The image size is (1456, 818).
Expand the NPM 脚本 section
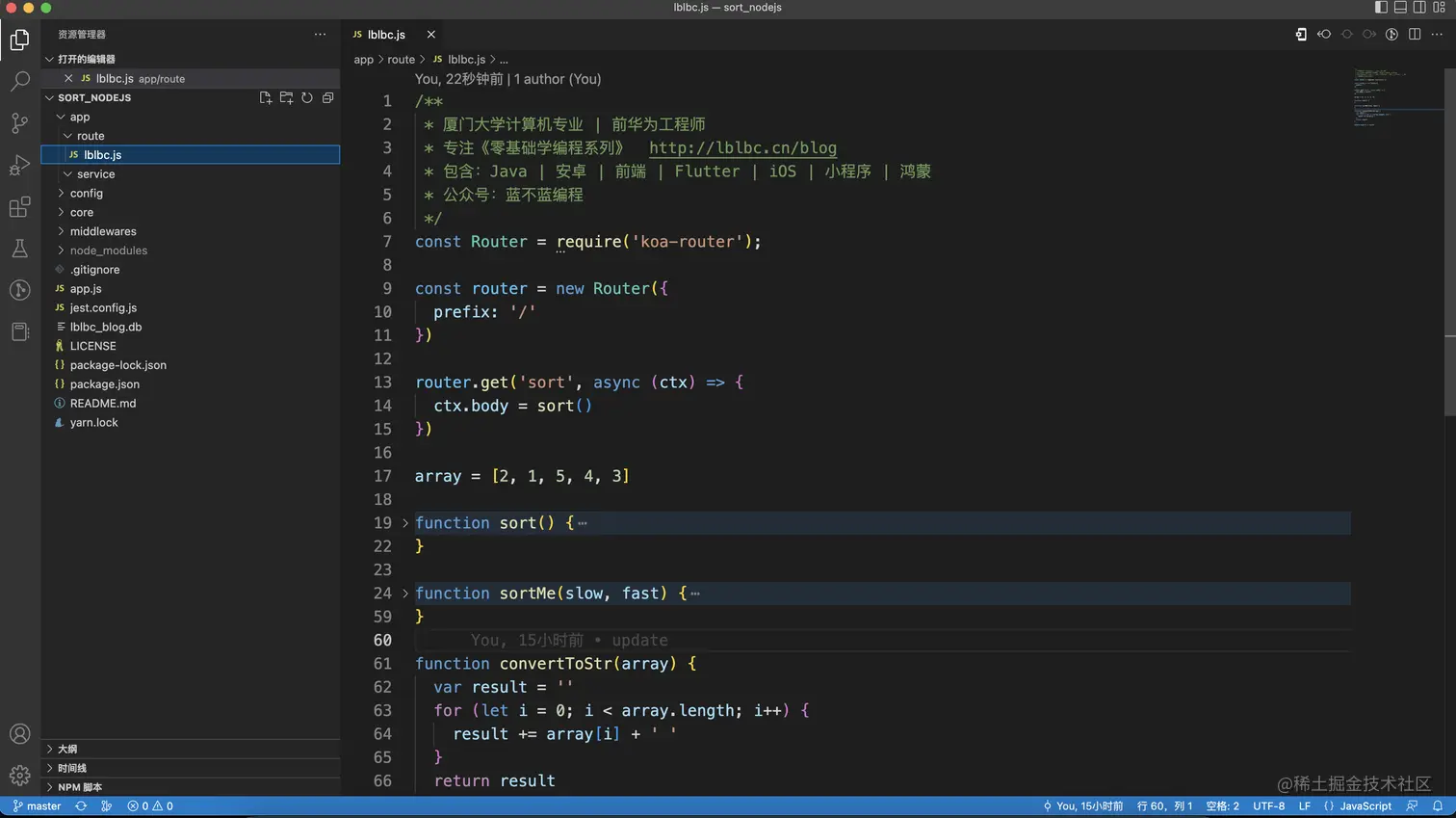pyautogui.click(x=191, y=787)
